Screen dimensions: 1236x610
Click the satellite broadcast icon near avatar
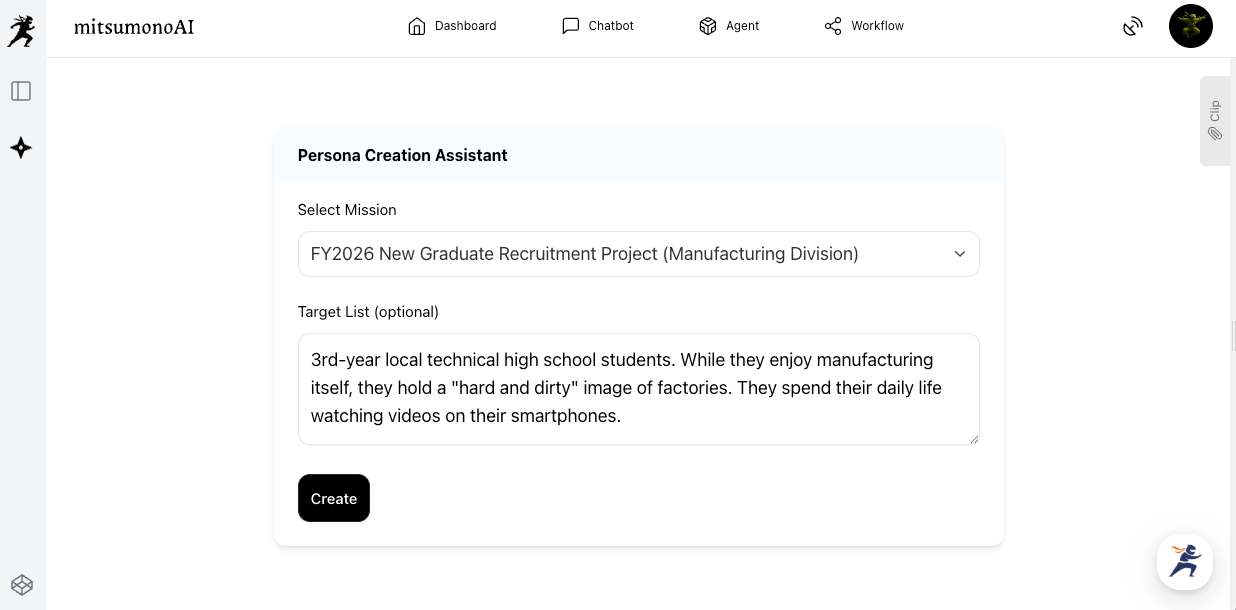pyautogui.click(x=1132, y=27)
